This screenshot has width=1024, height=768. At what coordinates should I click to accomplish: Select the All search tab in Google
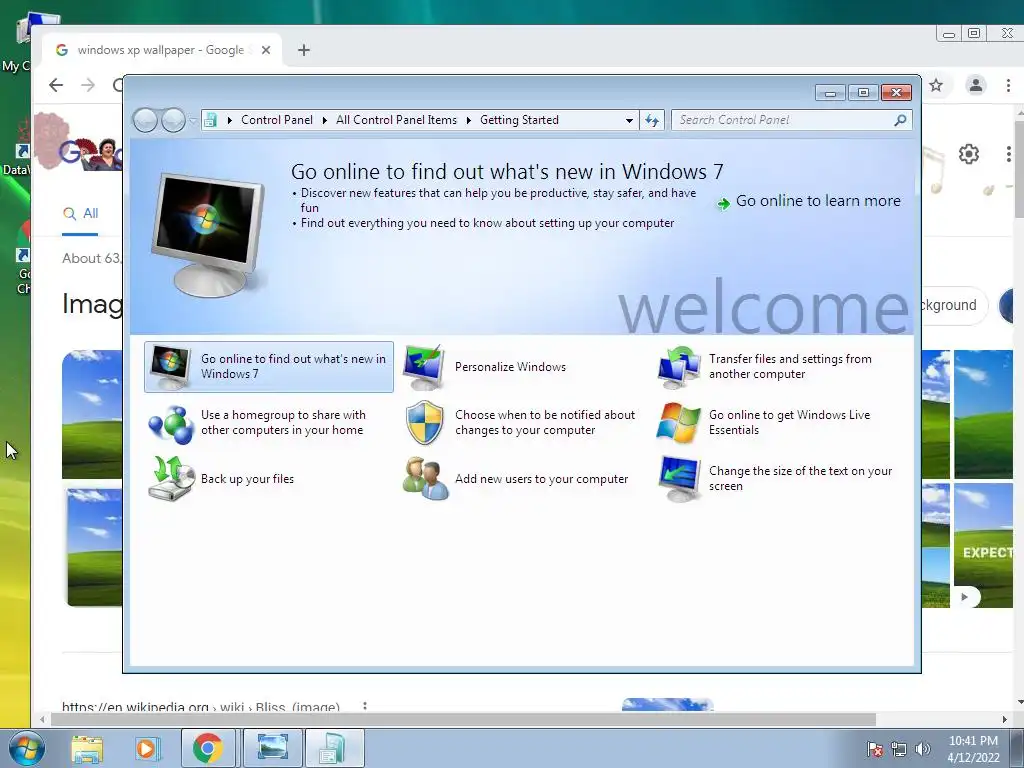click(x=80, y=214)
